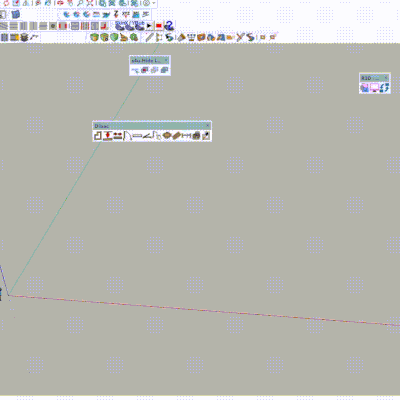Click the Dibac red down-arrow icon
This screenshot has height=400, width=400.
pos(107,136)
